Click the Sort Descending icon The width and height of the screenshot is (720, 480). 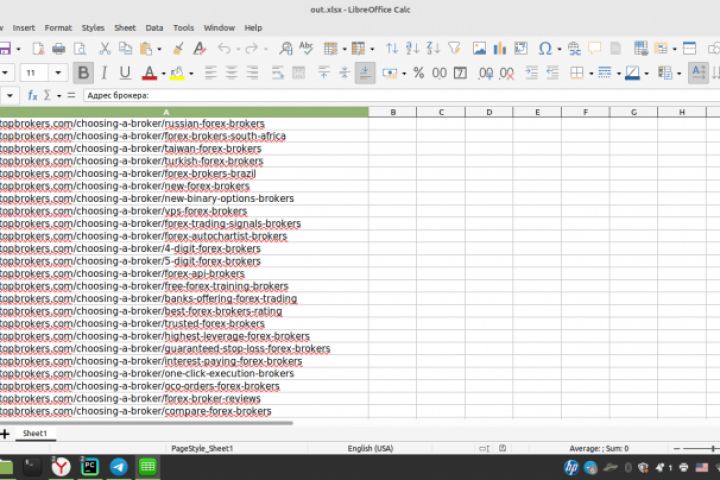(433, 48)
